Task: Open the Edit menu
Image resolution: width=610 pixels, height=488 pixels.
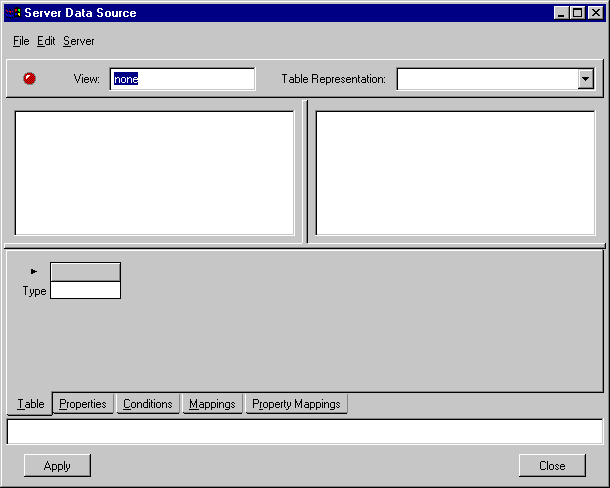Action: 46,41
